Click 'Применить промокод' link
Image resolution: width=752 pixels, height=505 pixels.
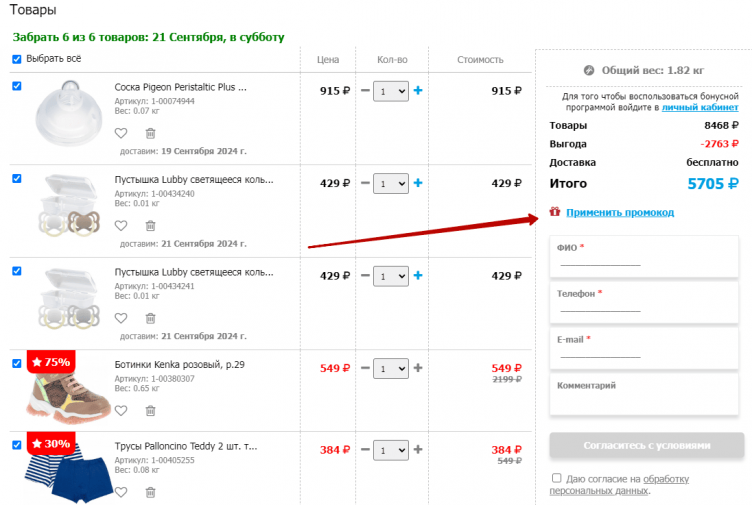pos(620,212)
